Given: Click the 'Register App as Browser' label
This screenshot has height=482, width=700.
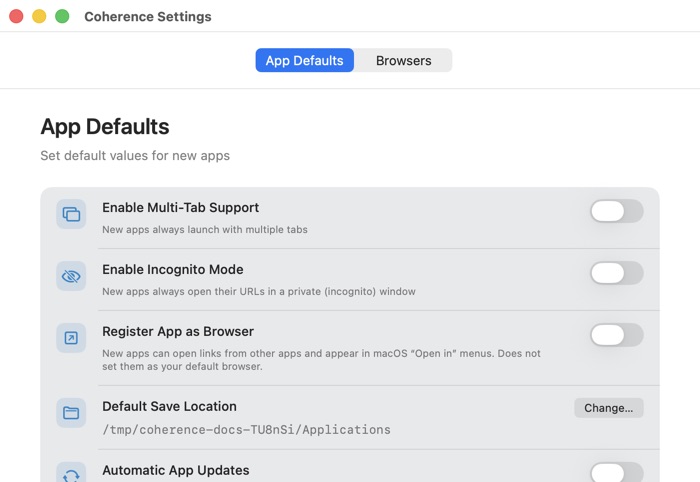Looking at the screenshot, I should pyautogui.click(x=178, y=332).
